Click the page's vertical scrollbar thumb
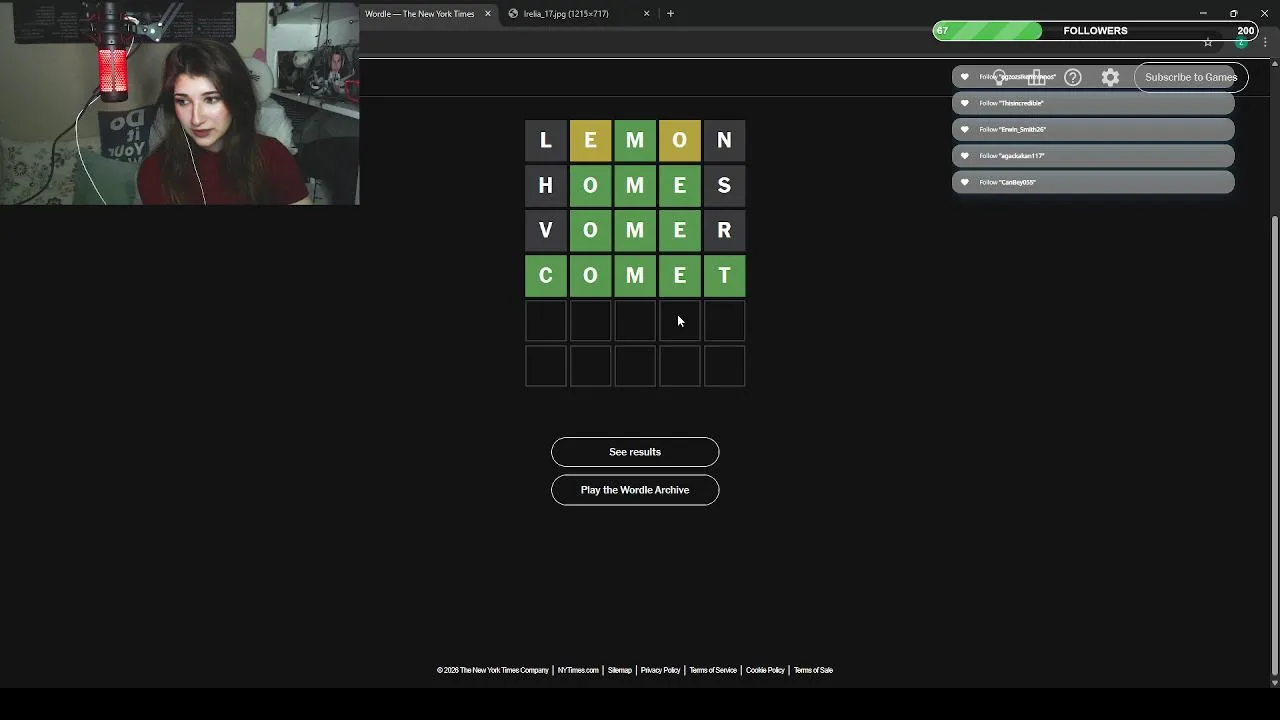The height and width of the screenshot is (720, 1280). pos(1274,444)
